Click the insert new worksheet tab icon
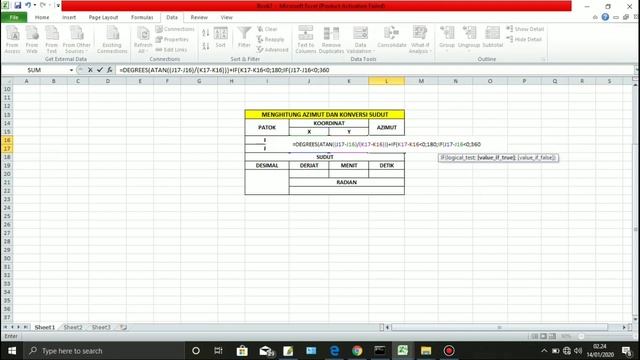This screenshot has height=360, width=640. pos(123,327)
